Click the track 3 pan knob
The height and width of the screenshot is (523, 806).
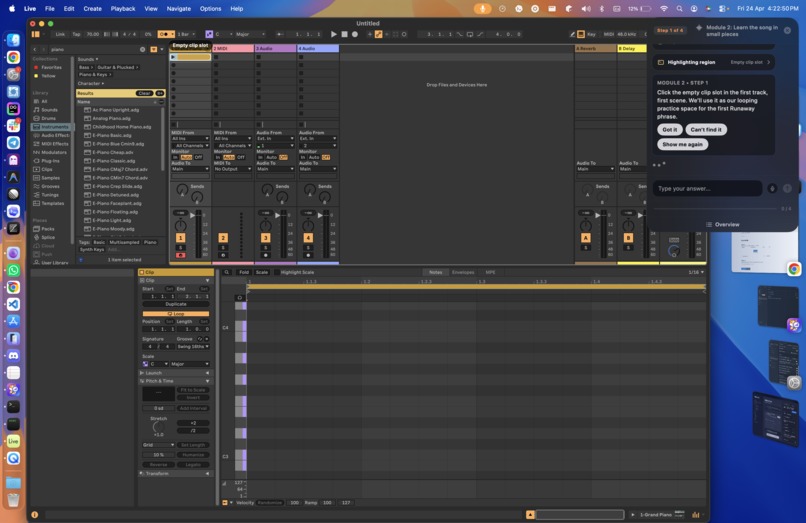coord(265,225)
